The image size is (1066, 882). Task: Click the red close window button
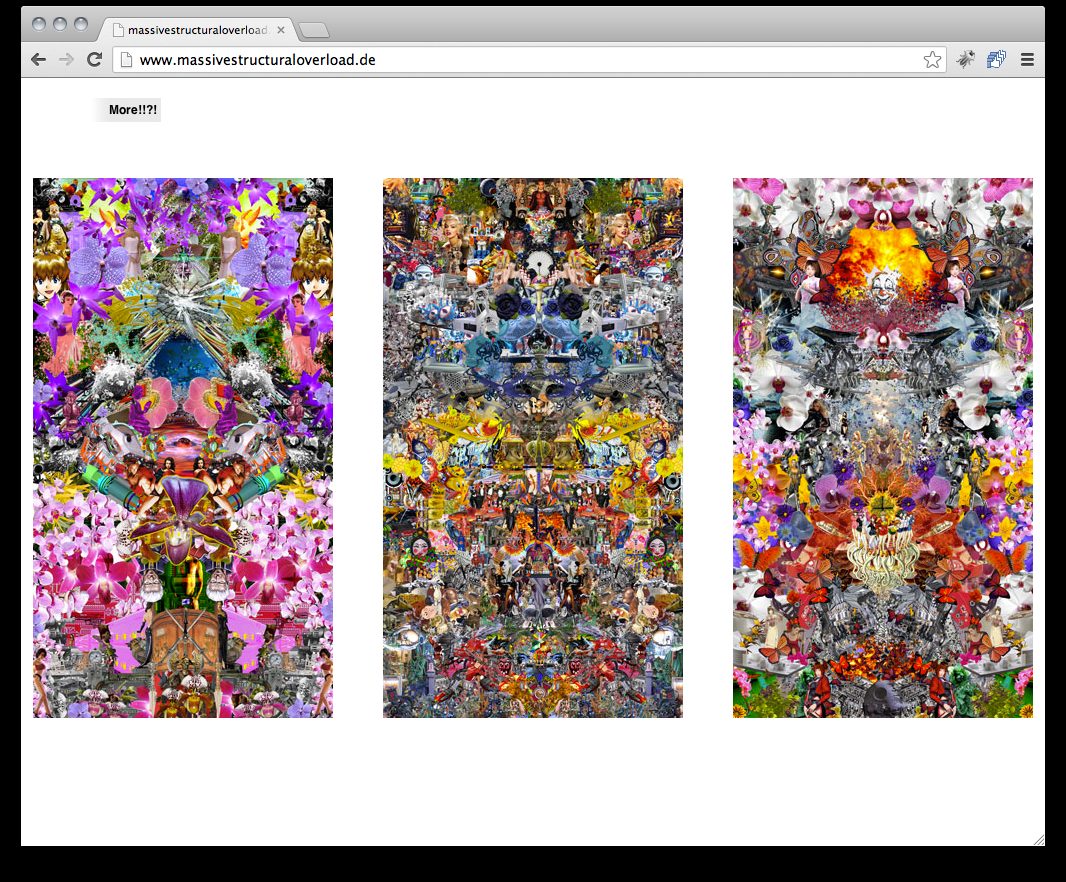tap(39, 24)
